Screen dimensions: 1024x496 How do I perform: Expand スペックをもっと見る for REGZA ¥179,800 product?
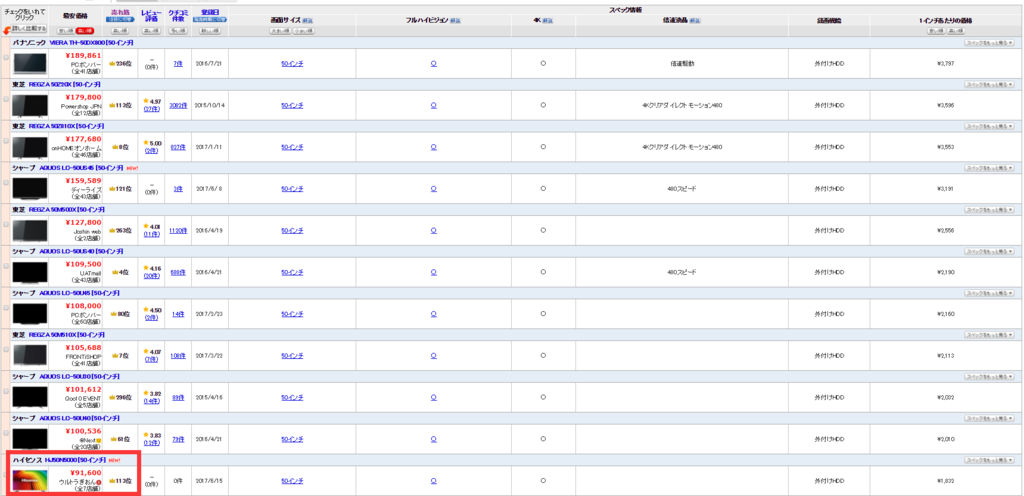(989, 84)
